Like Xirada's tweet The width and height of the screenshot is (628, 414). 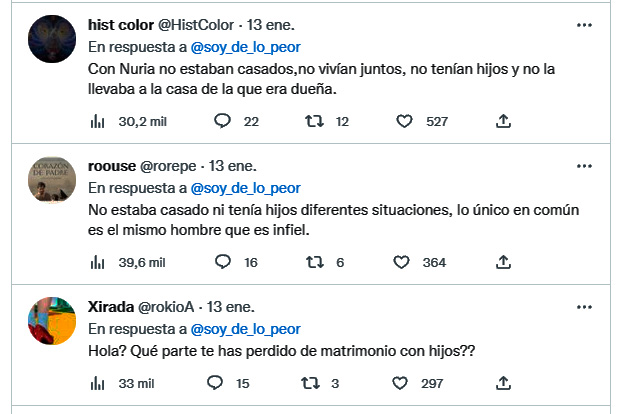pyautogui.click(x=404, y=383)
